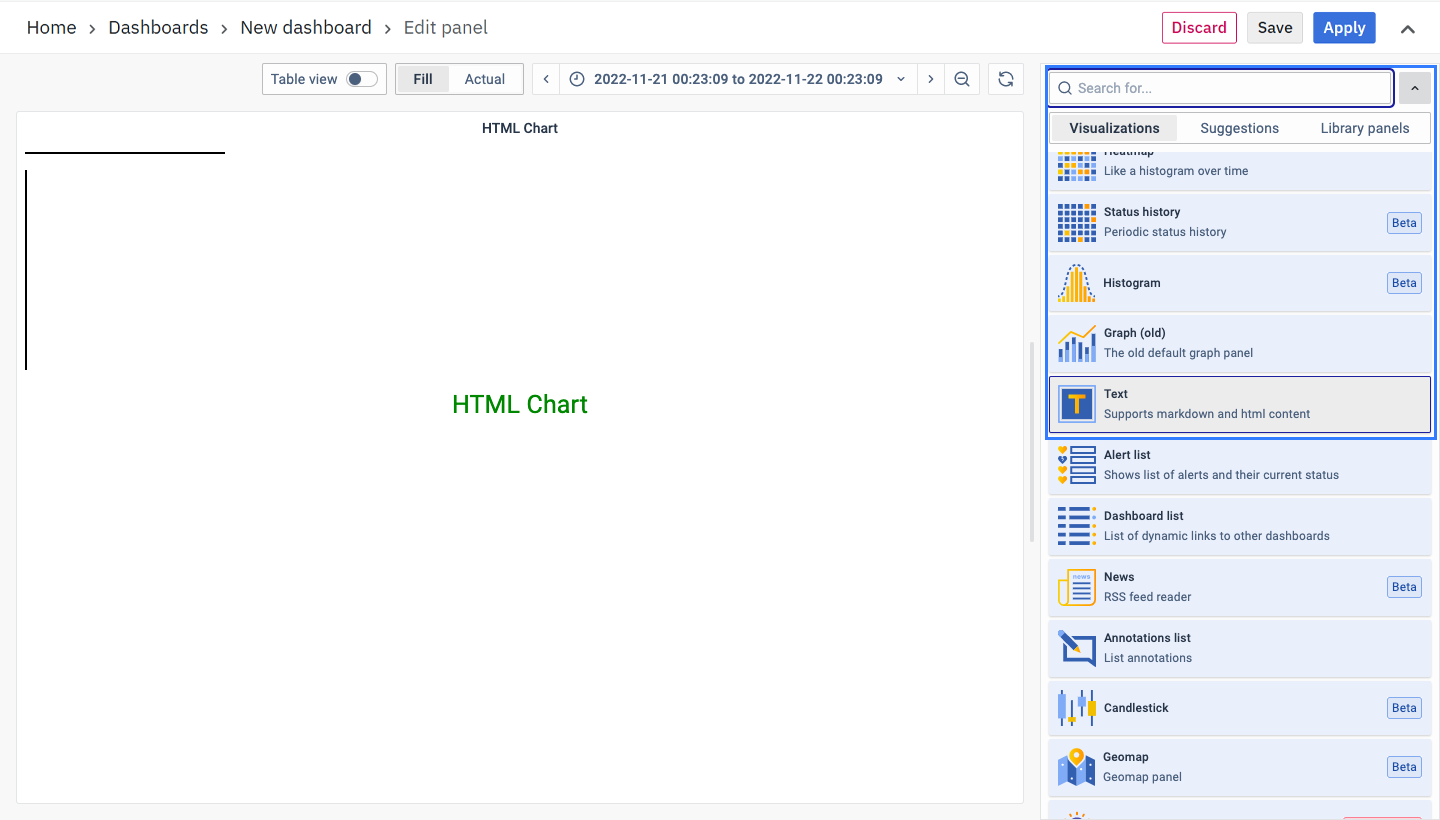This screenshot has width=1440, height=820.
Task: Pick the Text visualization icon
Action: (x=1077, y=405)
